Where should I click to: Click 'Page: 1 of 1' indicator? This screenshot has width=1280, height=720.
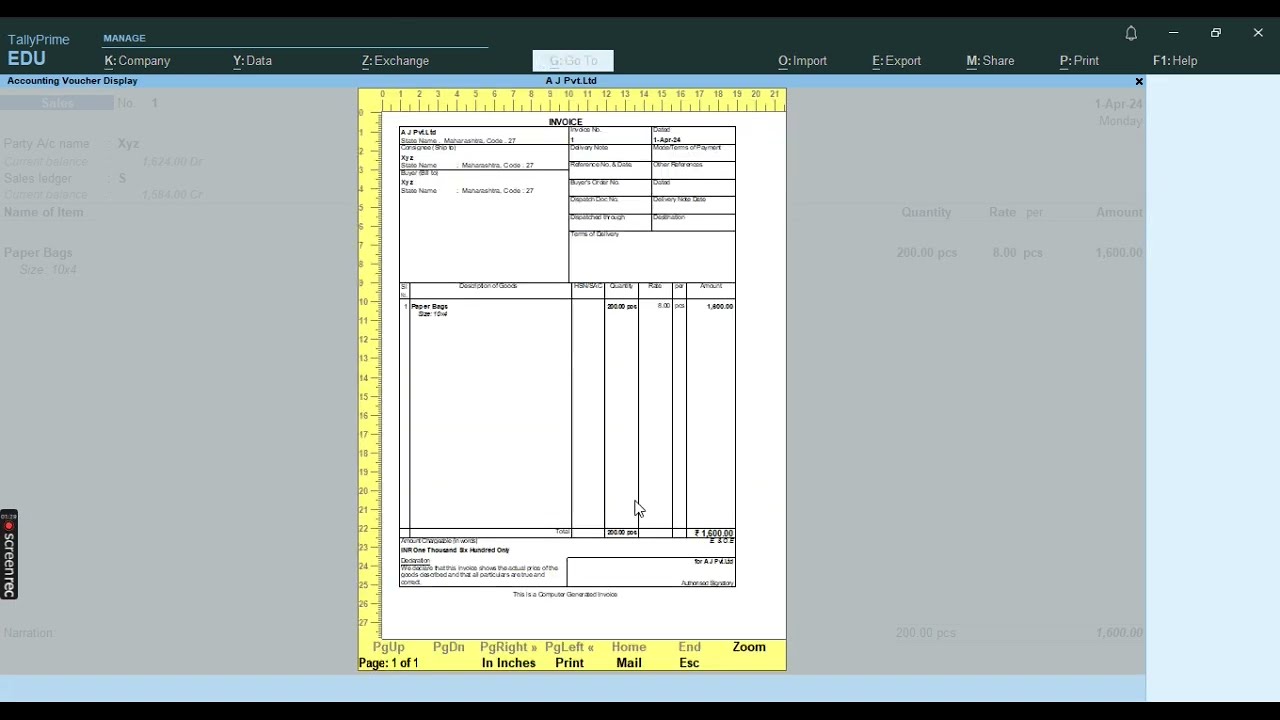coord(389,663)
